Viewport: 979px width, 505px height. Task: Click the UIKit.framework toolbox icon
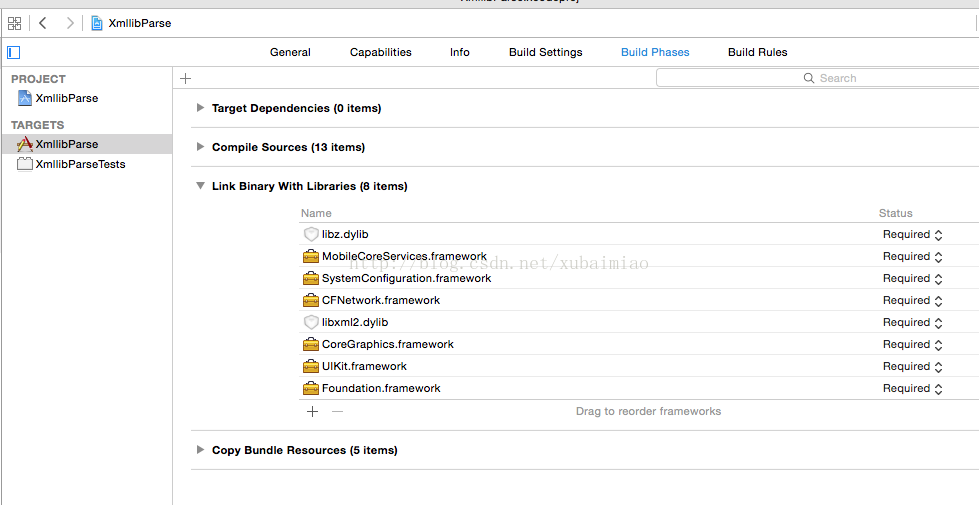pyautogui.click(x=311, y=366)
